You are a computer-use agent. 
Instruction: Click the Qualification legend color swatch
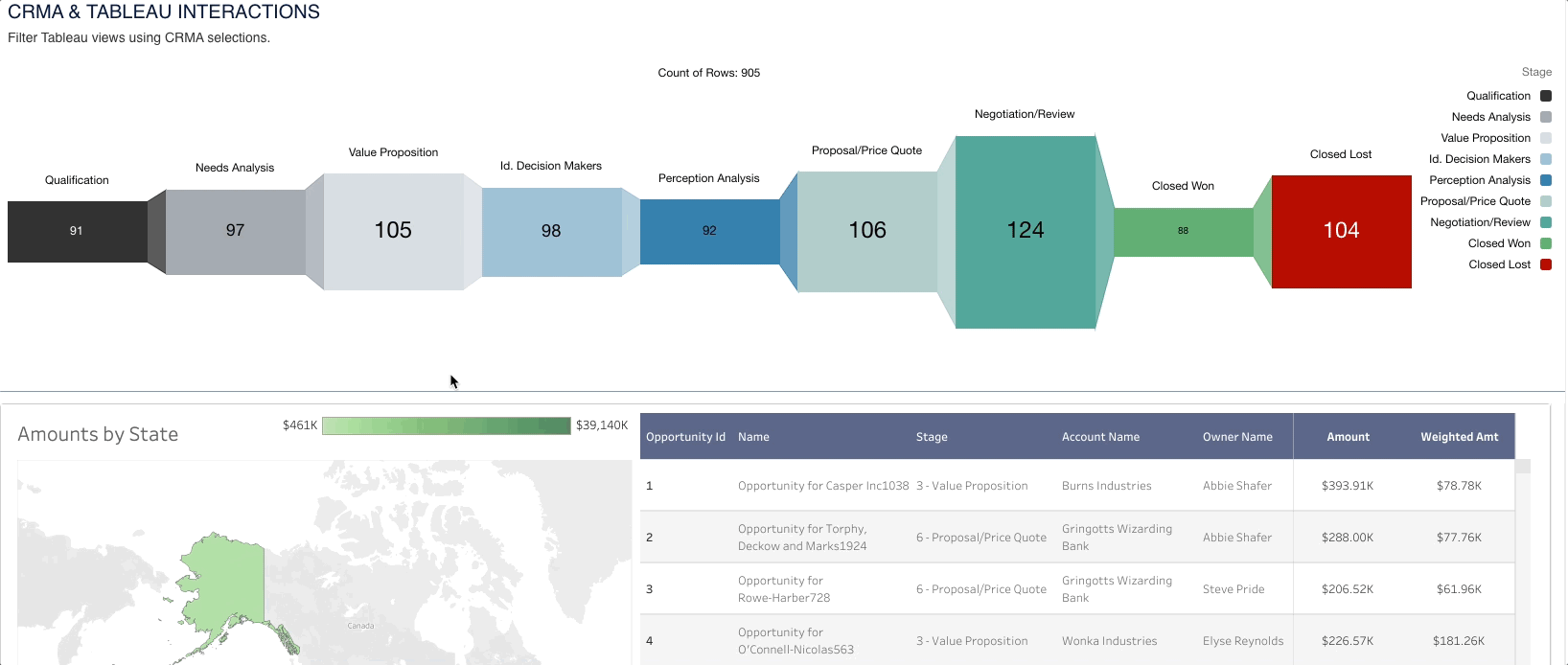(x=1545, y=96)
